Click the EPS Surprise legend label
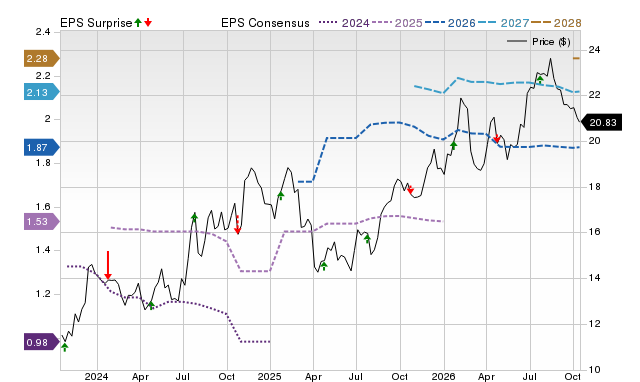Image resolution: width=640 pixels, height=382 pixels. point(96,23)
